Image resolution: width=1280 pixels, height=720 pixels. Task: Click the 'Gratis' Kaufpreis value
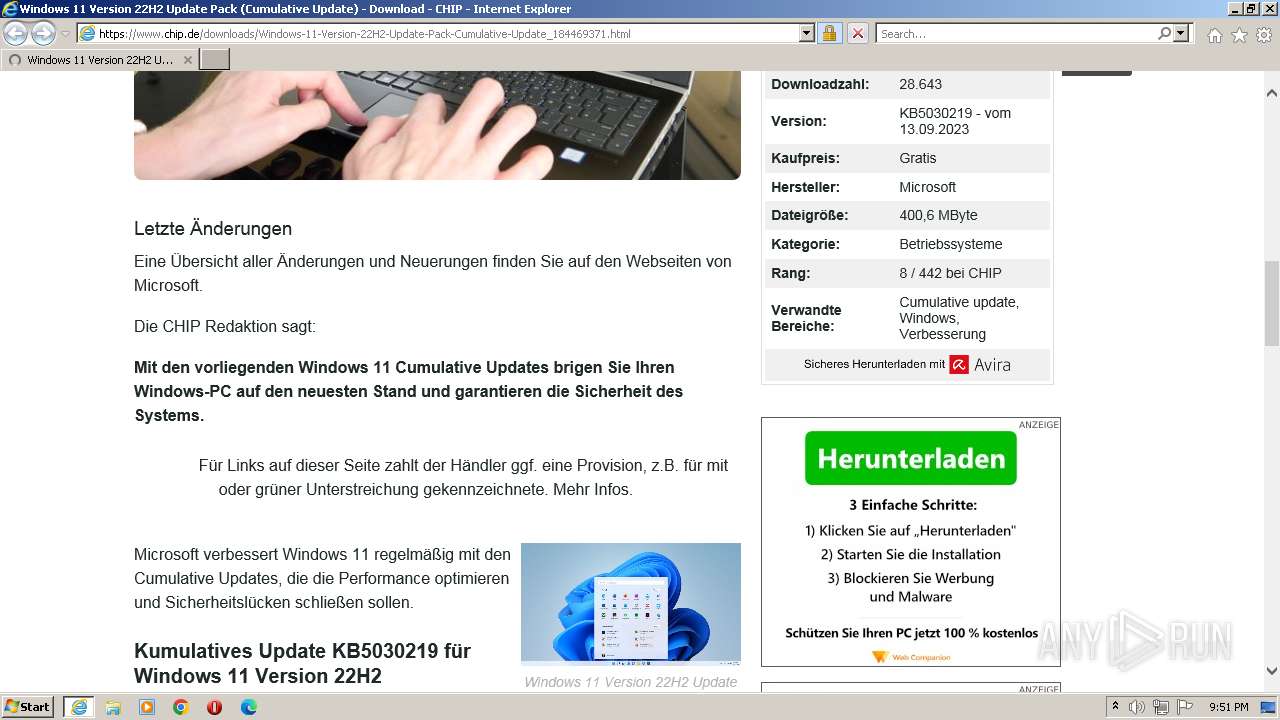[918, 158]
